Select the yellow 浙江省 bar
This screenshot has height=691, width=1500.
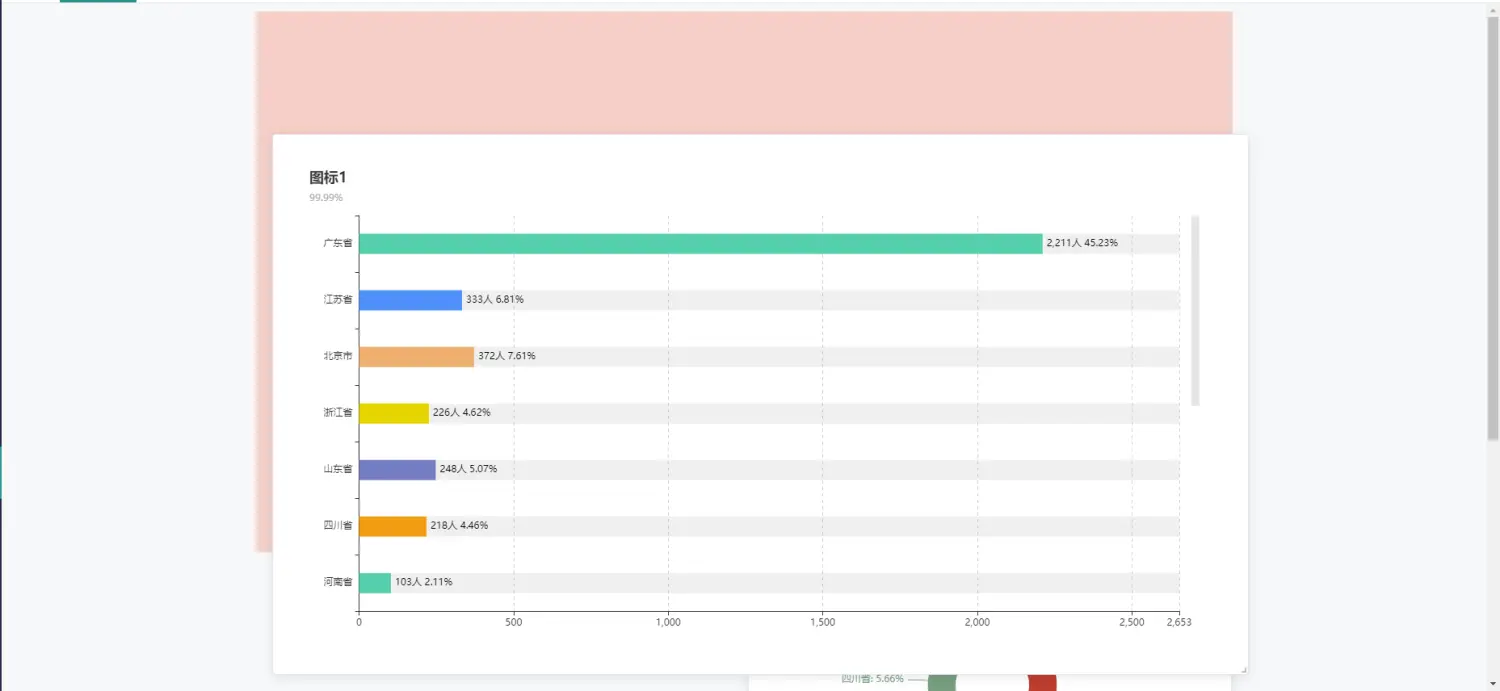(393, 413)
